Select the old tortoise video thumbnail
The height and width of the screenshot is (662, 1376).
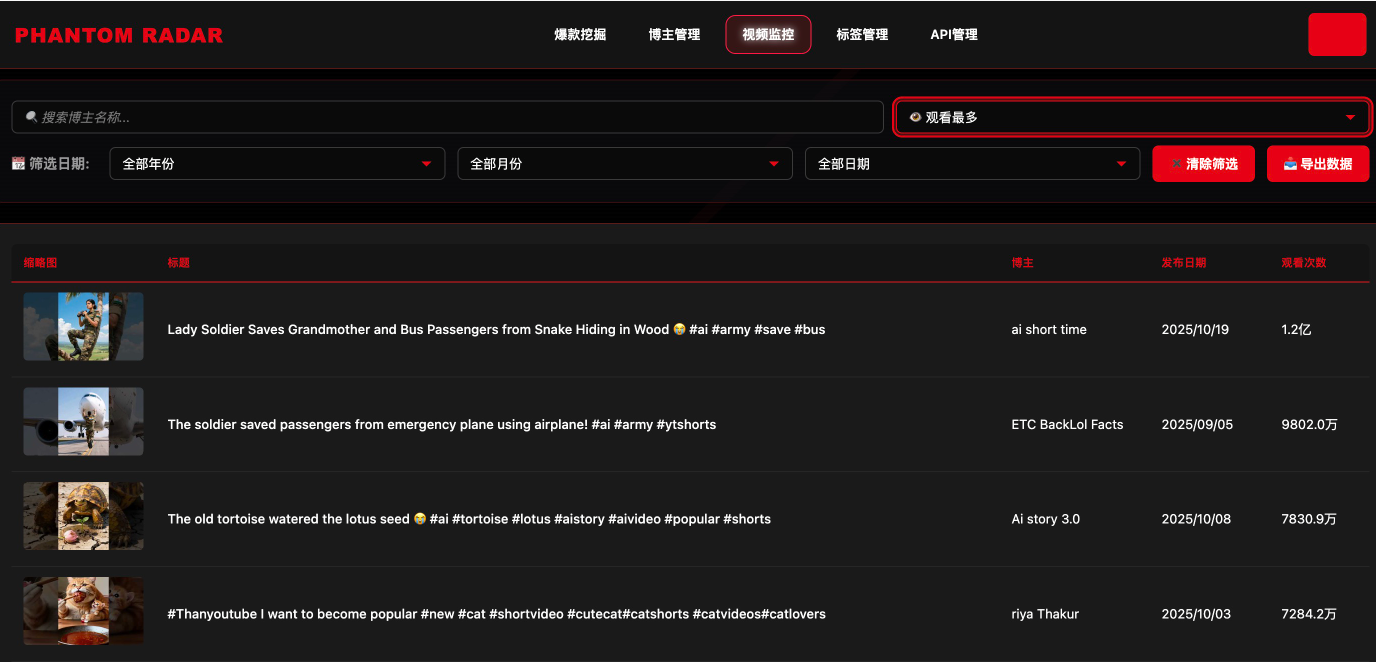(83, 516)
